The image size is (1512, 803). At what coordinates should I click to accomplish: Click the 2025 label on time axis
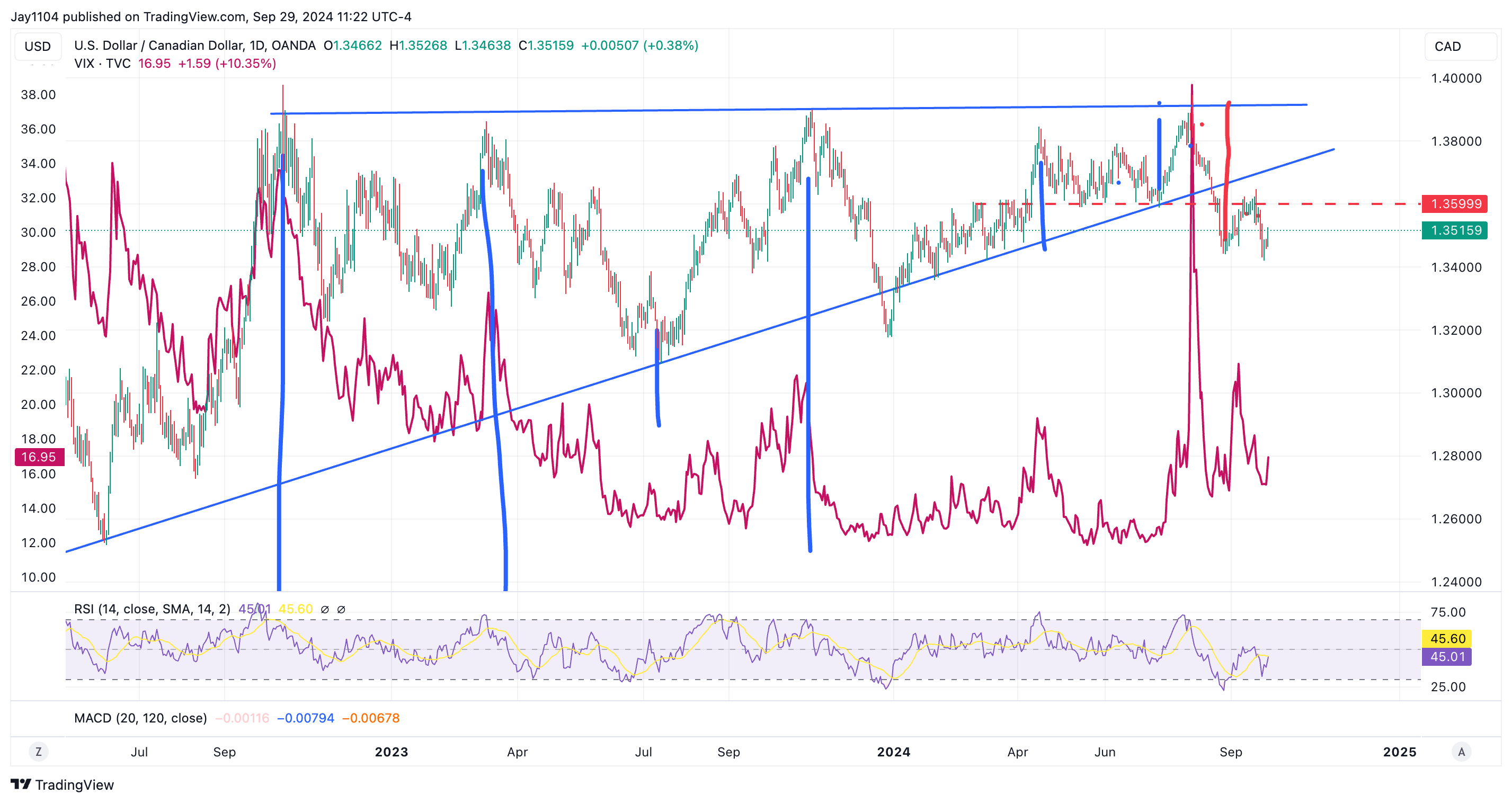click(x=1400, y=752)
